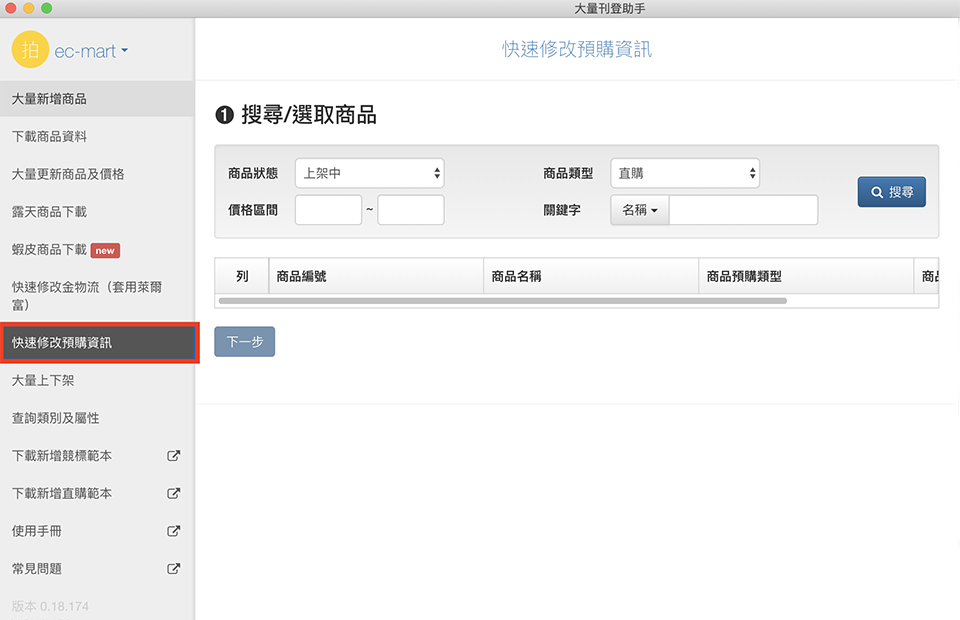
Task: Click the red new badge by 蝦皮商品下載
Action: point(106,250)
